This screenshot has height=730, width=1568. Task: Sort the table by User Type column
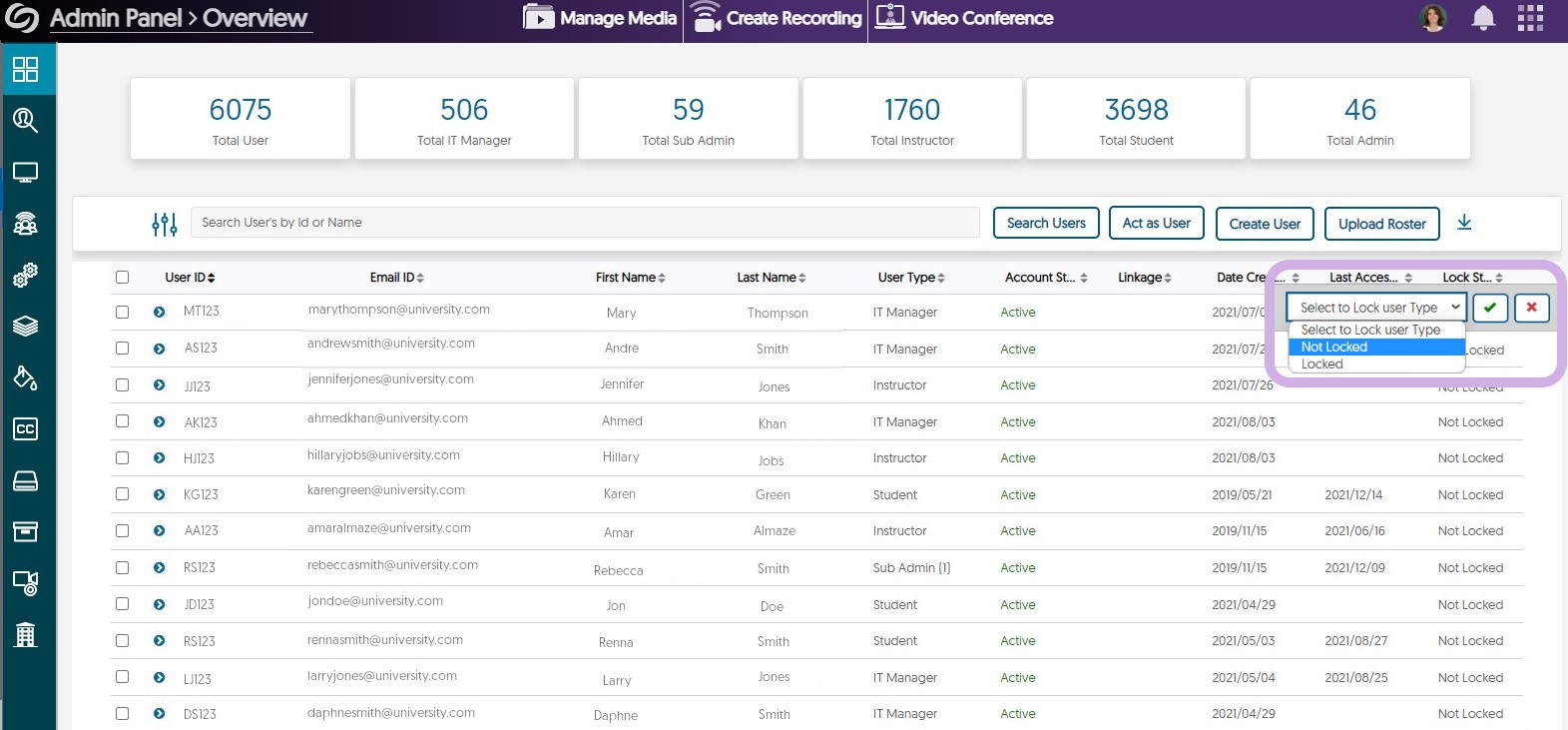click(x=911, y=278)
